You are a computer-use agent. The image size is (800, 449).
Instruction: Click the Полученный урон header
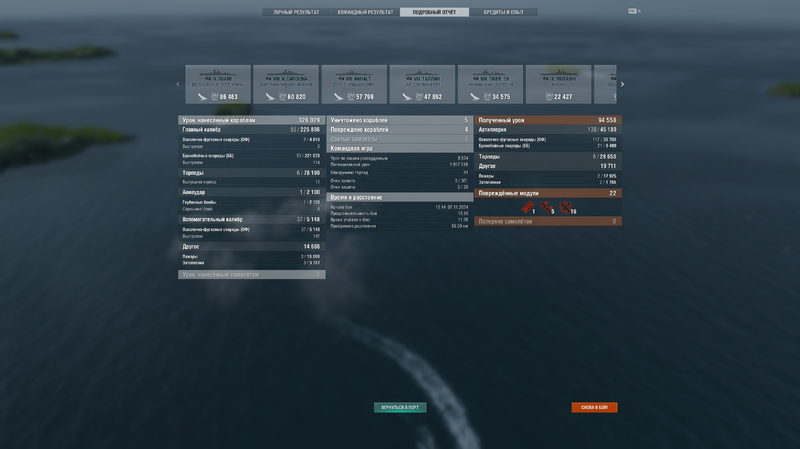coord(548,120)
